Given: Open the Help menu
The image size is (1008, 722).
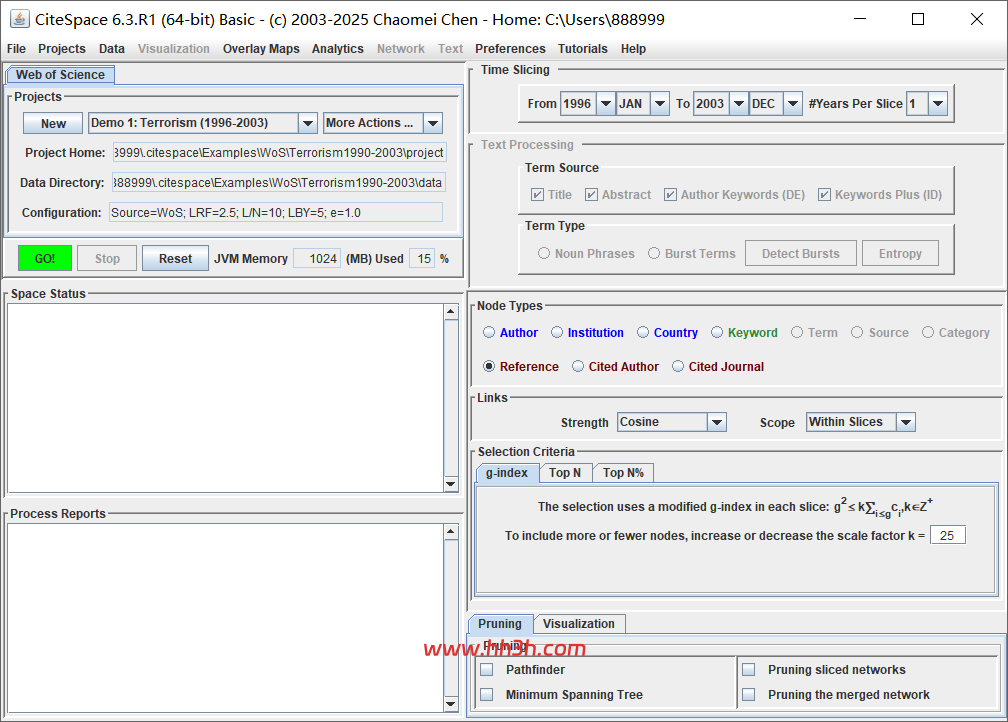Looking at the screenshot, I should 633,49.
